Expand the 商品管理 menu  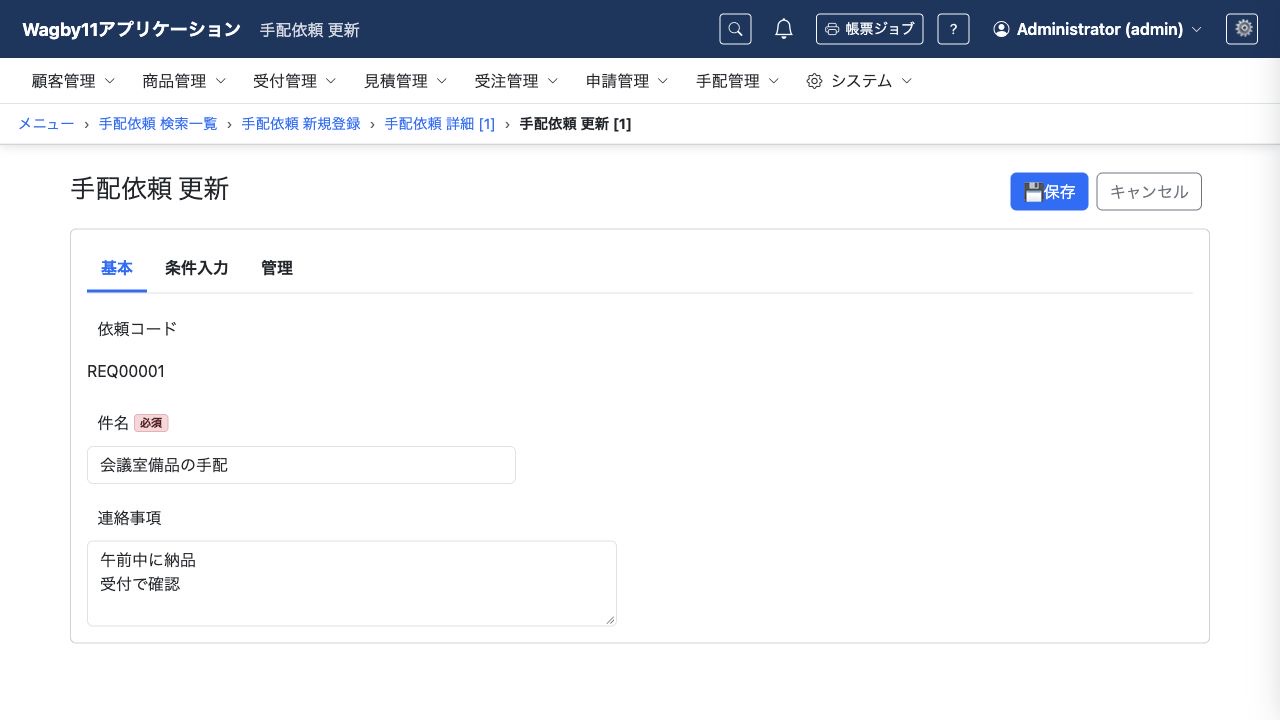[x=184, y=81]
